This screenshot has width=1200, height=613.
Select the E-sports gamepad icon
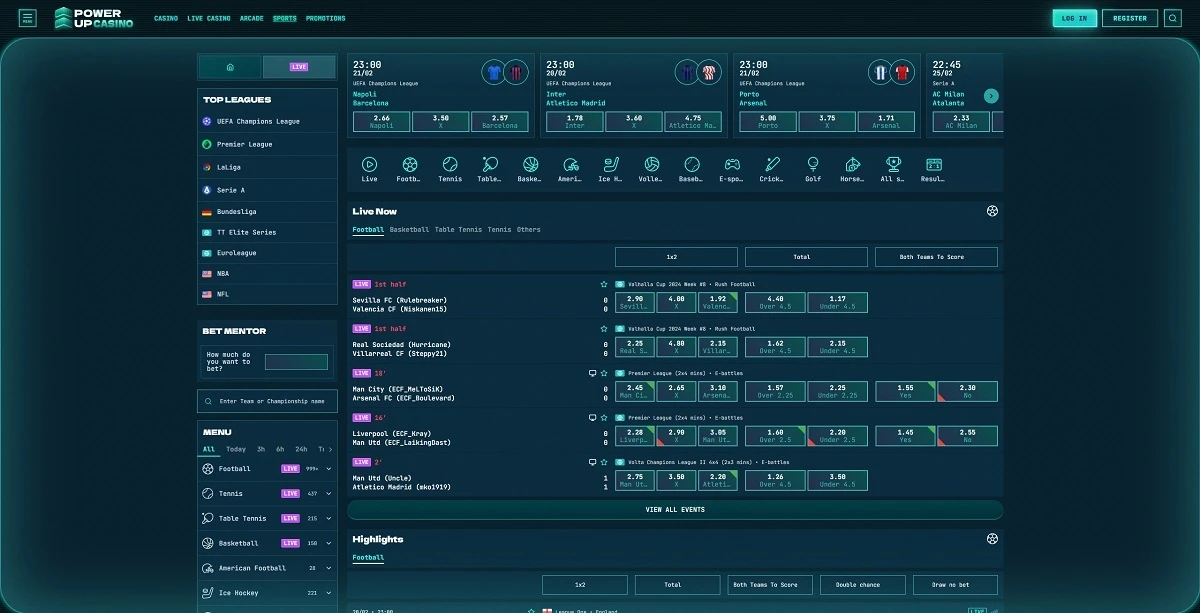732,164
